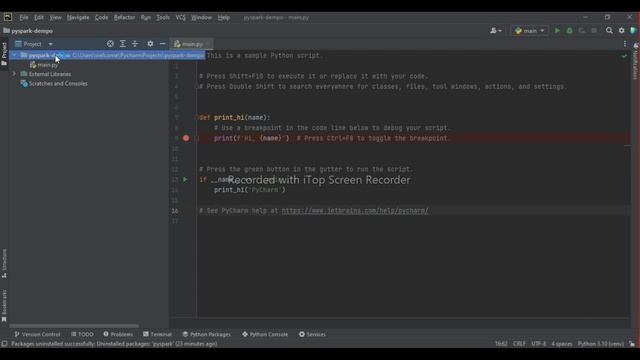Hide the Project tool window
Screen dimensions: 640x360
(162, 44)
